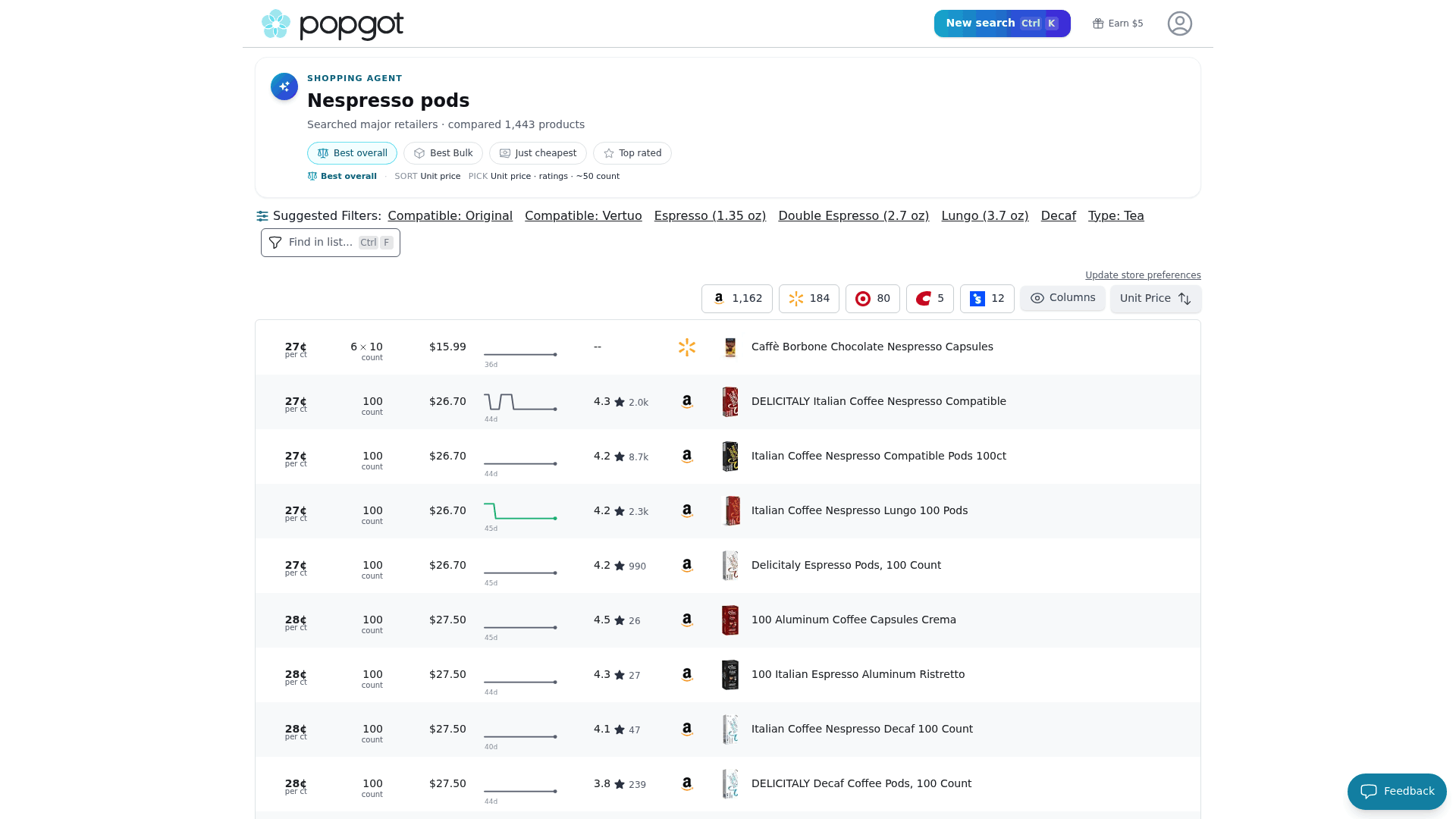Screen dimensions: 1456x819
Task: View green price chart for Lungo 100 Pods
Action: [520, 512]
